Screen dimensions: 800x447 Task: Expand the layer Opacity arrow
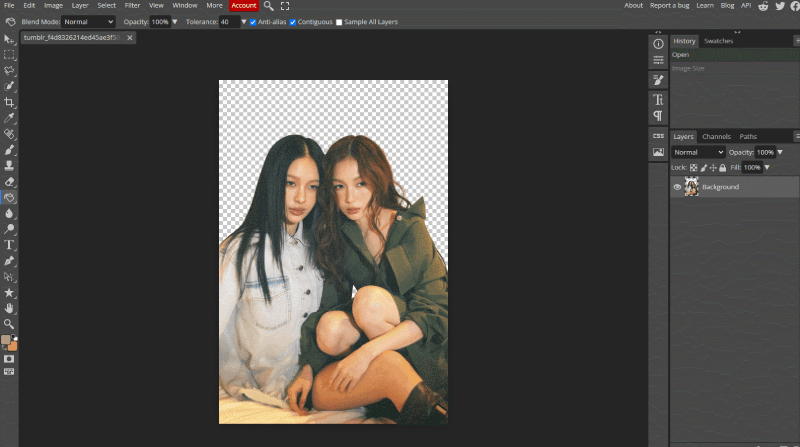780,152
